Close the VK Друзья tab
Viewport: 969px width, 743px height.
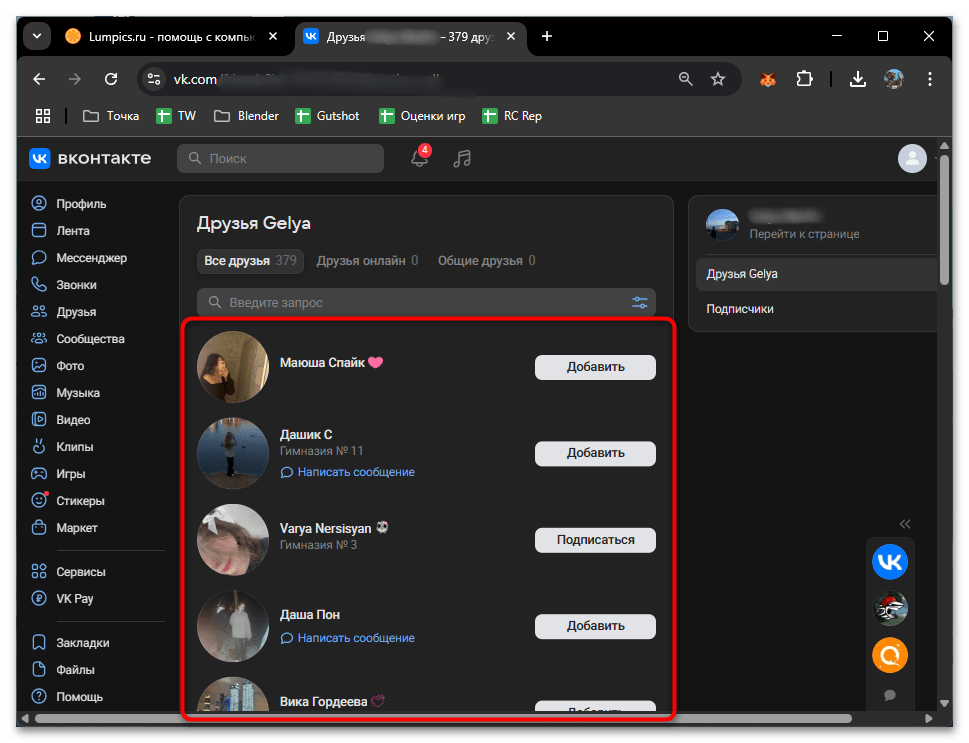tap(511, 36)
